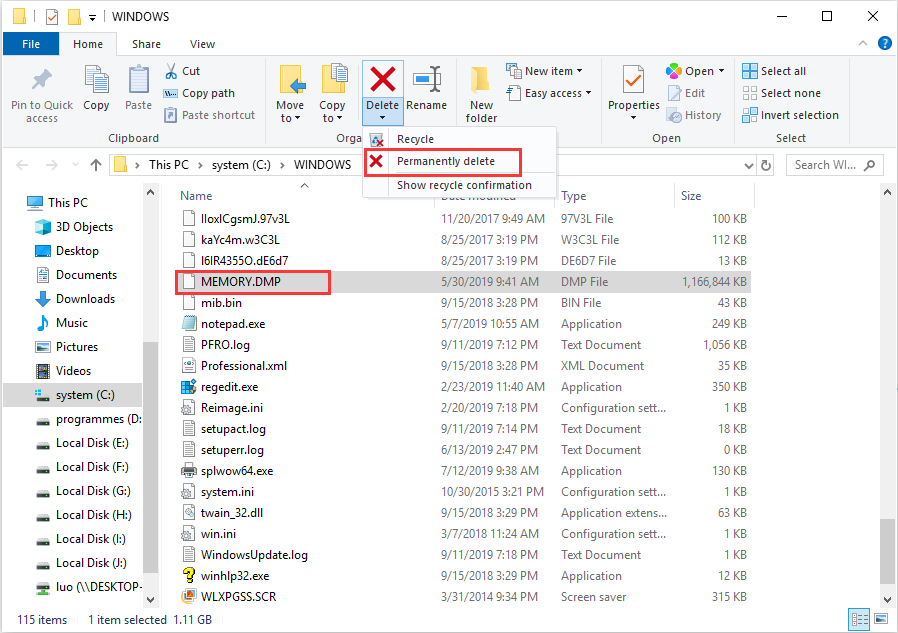
Task: Open the recent locations dropdown arrow
Action: pyautogui.click(x=75, y=166)
